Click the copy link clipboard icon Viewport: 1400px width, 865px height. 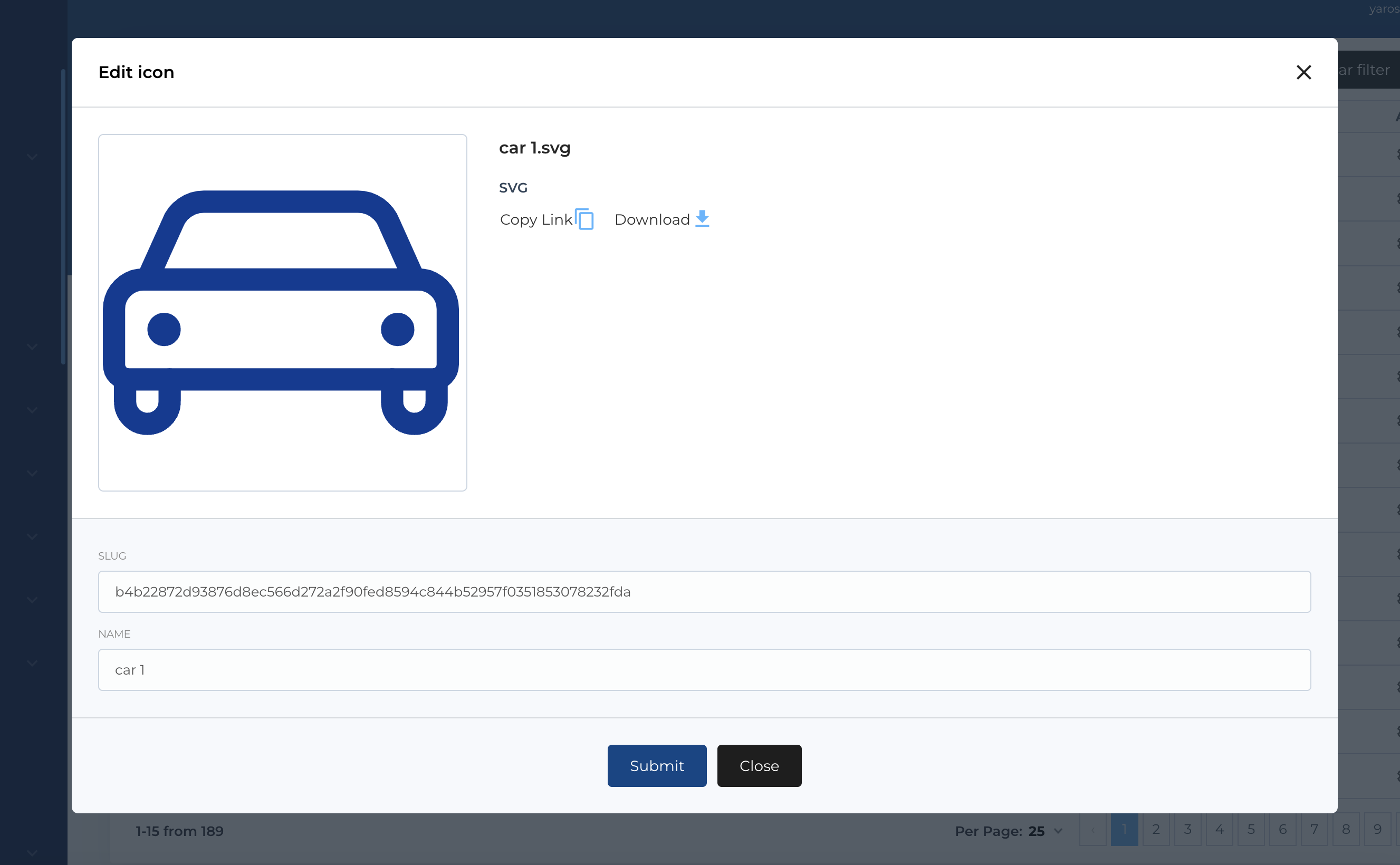point(584,219)
